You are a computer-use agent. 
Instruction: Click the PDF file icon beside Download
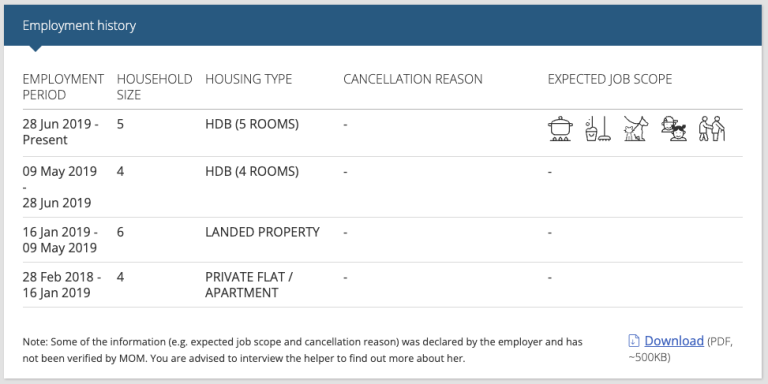coord(634,340)
